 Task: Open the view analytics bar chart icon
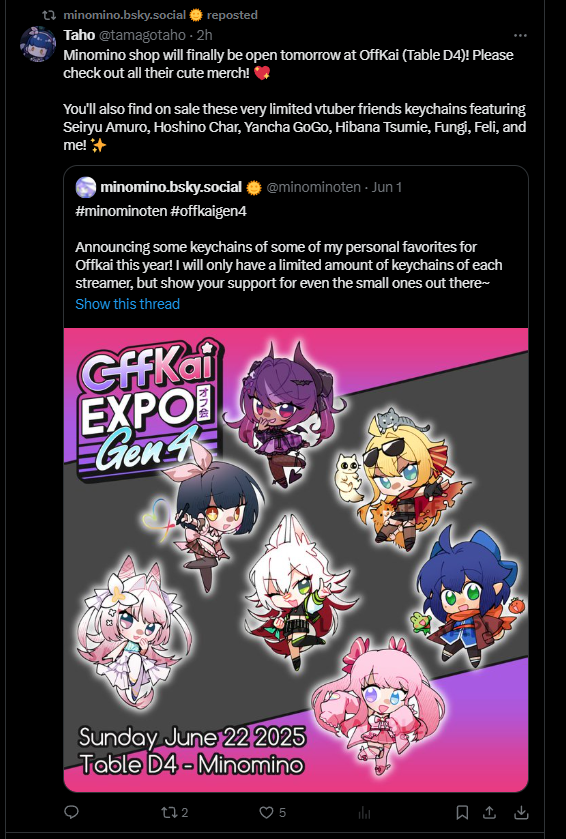coord(364,813)
